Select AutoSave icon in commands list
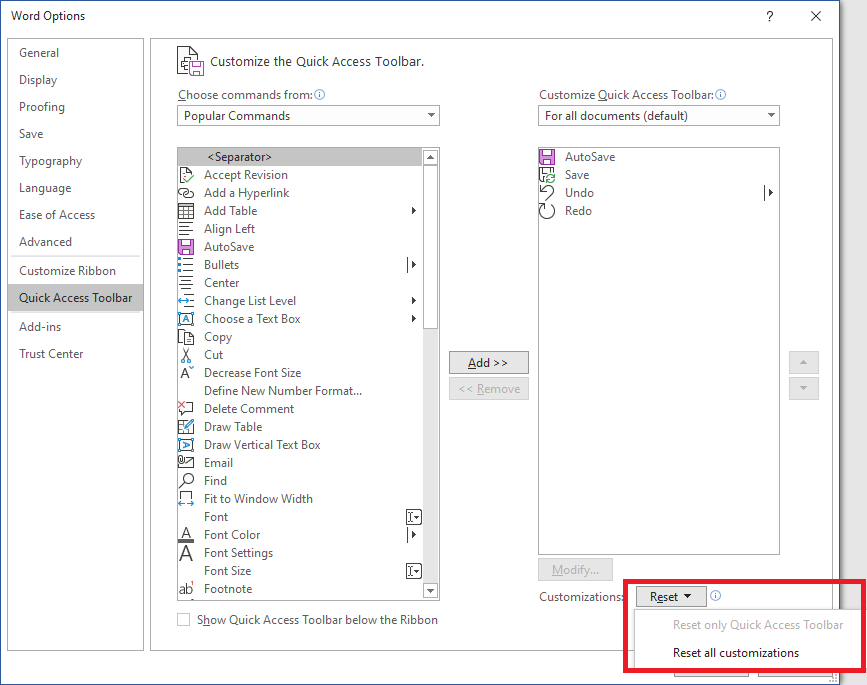The height and width of the screenshot is (685, 867). 186,247
